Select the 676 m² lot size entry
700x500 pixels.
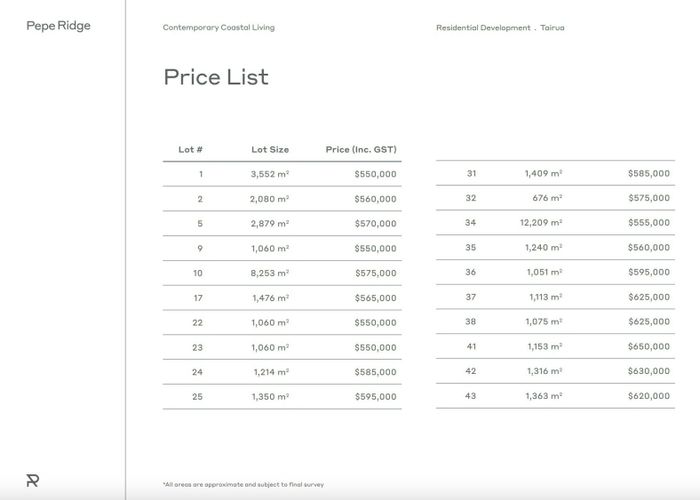(x=547, y=198)
